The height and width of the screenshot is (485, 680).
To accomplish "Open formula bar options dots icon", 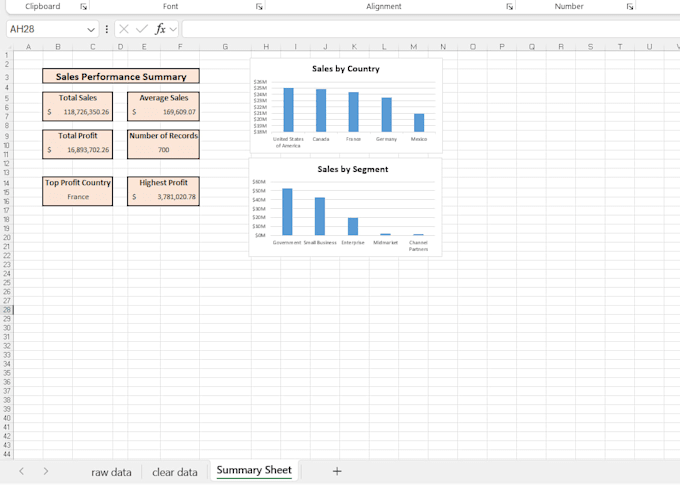I will (x=107, y=29).
